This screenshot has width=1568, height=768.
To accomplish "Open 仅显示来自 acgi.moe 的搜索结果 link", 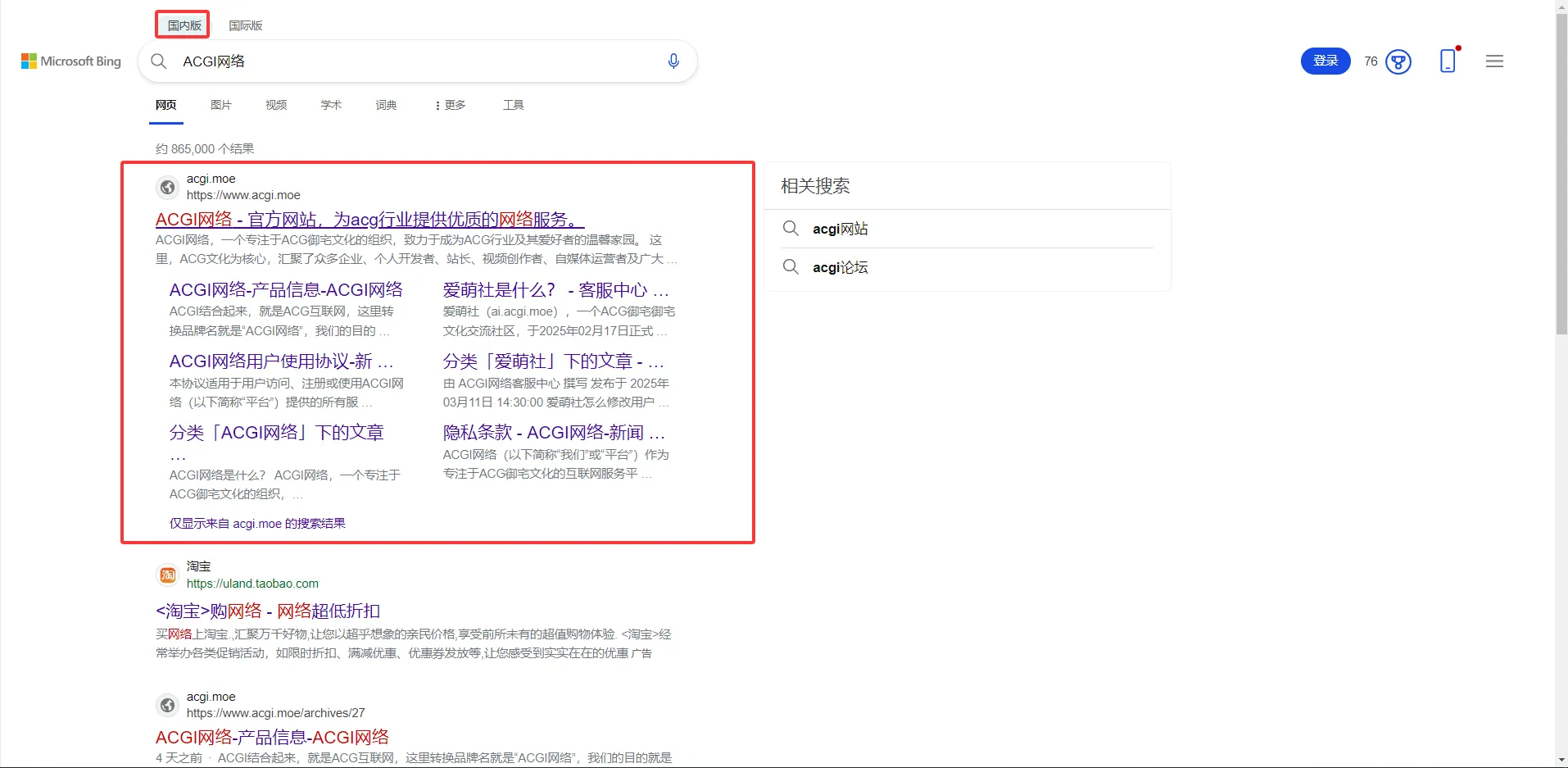I will click(257, 524).
